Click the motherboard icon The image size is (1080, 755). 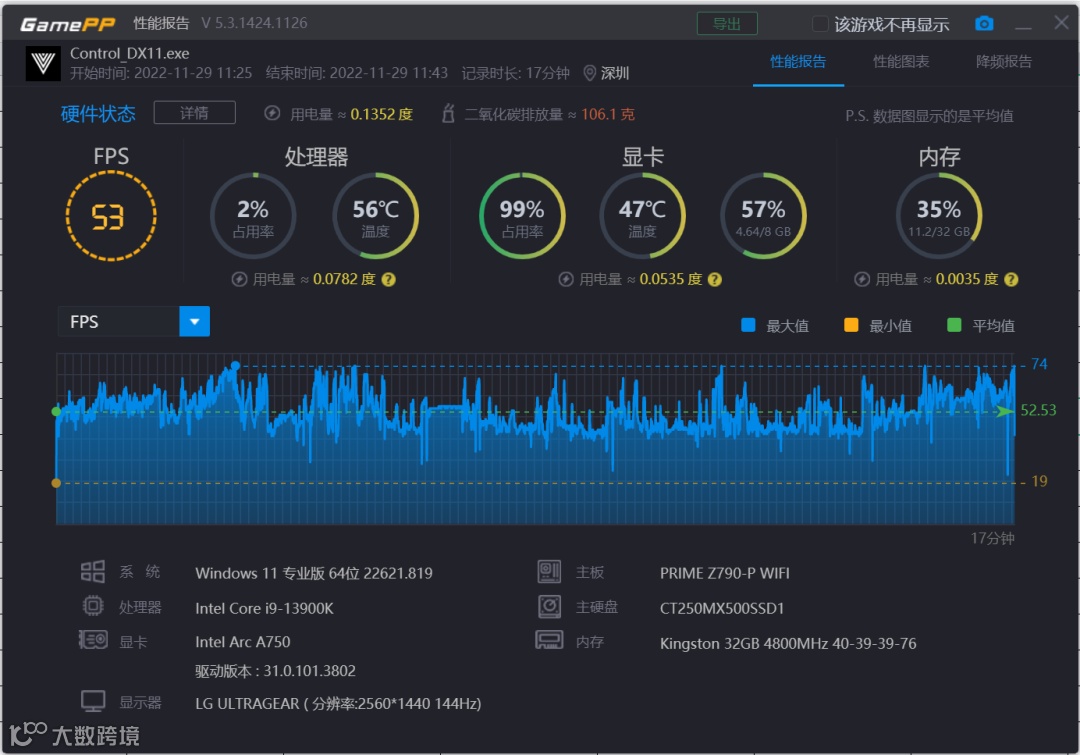pyautogui.click(x=550, y=572)
